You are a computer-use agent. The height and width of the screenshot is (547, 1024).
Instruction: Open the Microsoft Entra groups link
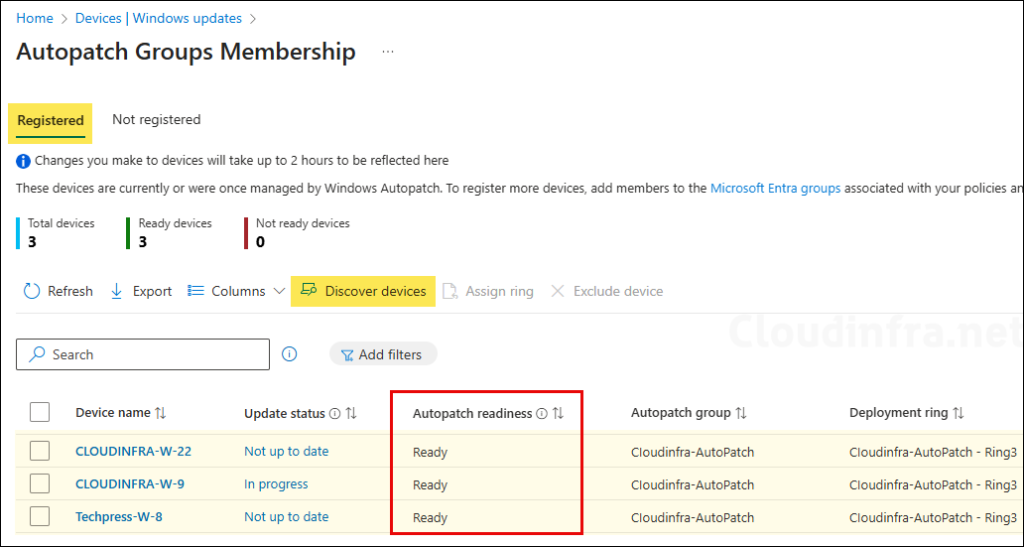pyautogui.click(x=775, y=187)
